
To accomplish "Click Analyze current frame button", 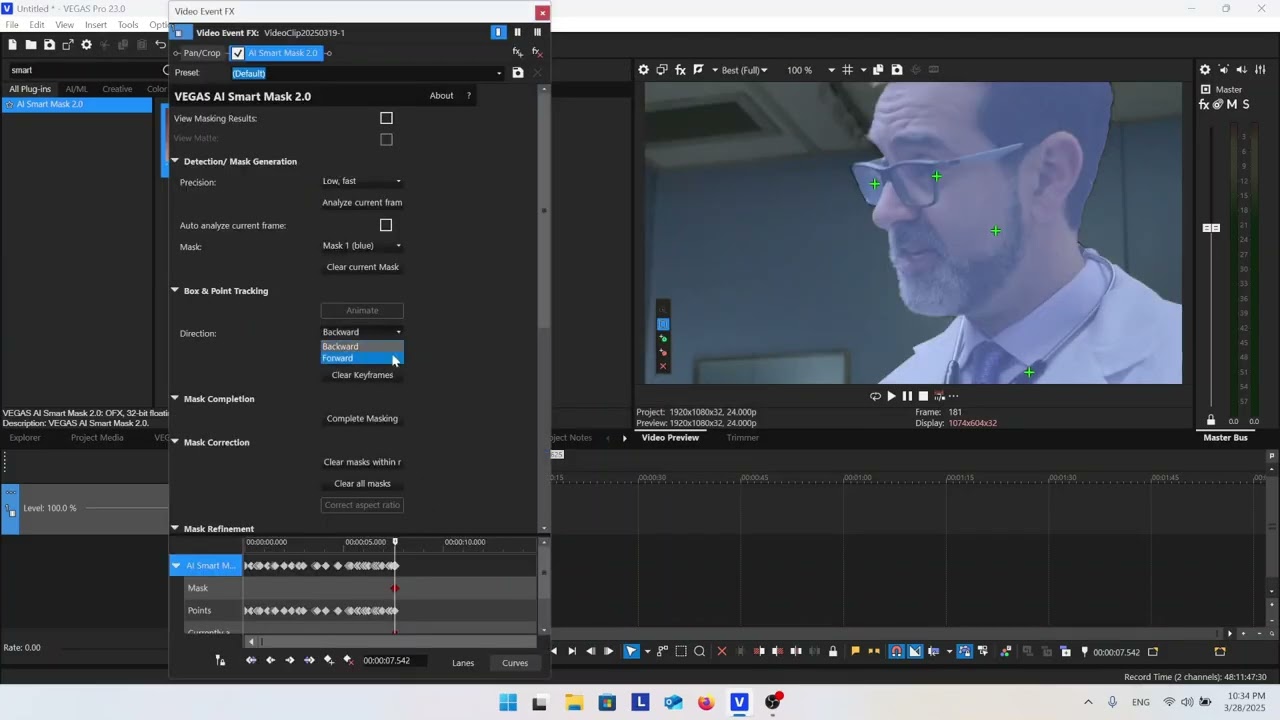I will coord(362,203).
